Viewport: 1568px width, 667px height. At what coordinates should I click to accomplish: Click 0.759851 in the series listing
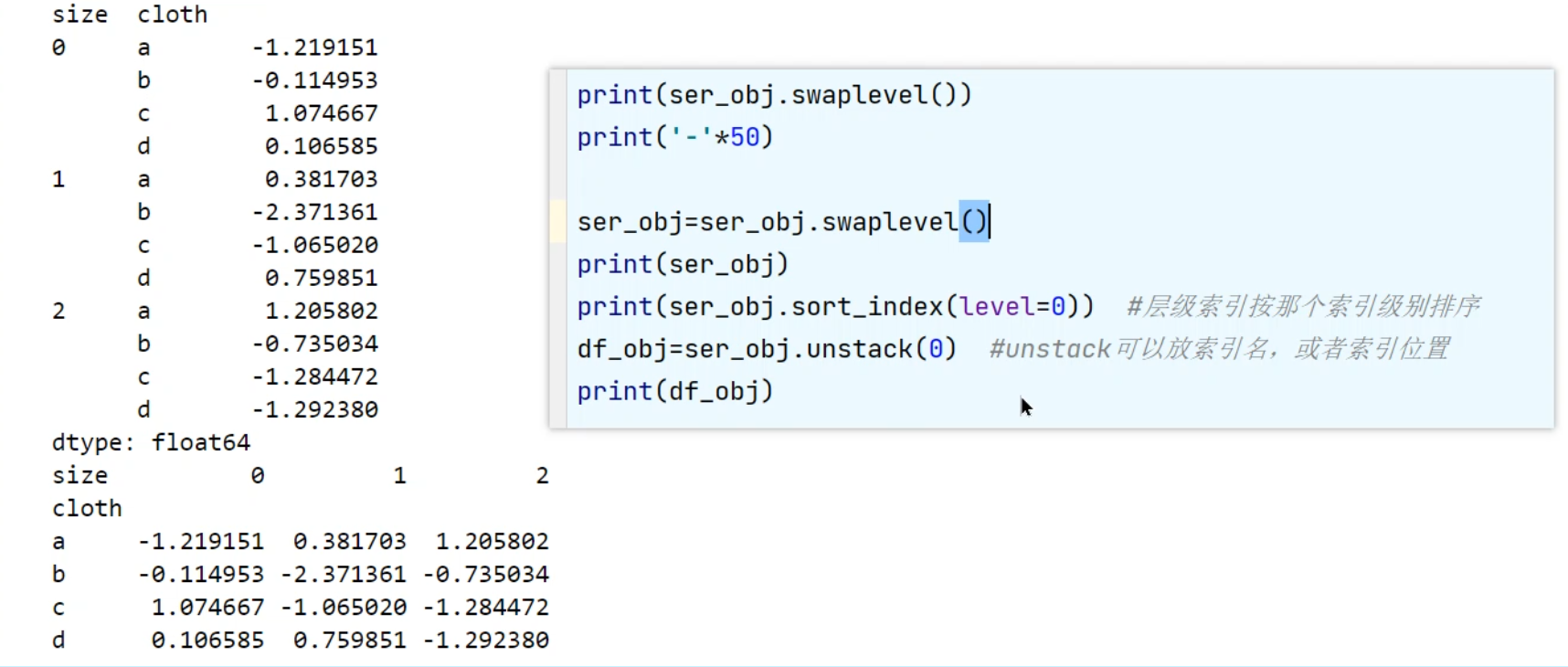tap(321, 278)
